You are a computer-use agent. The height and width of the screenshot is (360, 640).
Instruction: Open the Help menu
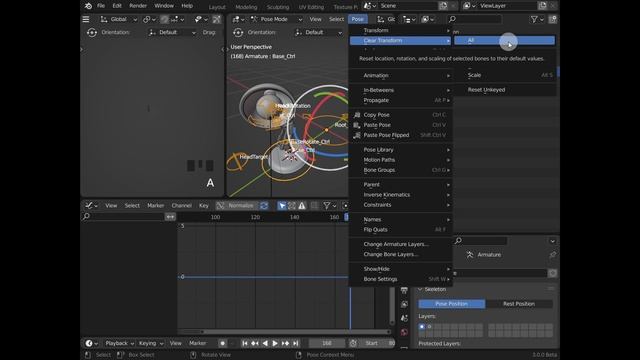point(187,6)
